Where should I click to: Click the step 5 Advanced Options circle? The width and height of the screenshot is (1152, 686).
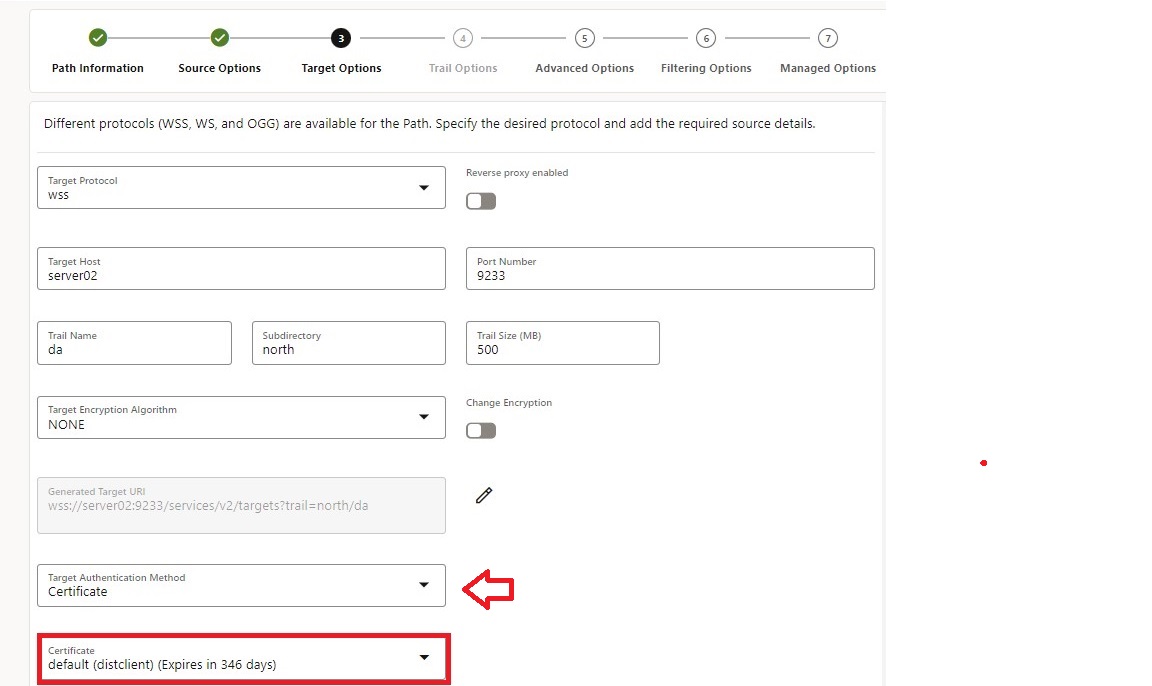pyautogui.click(x=584, y=38)
